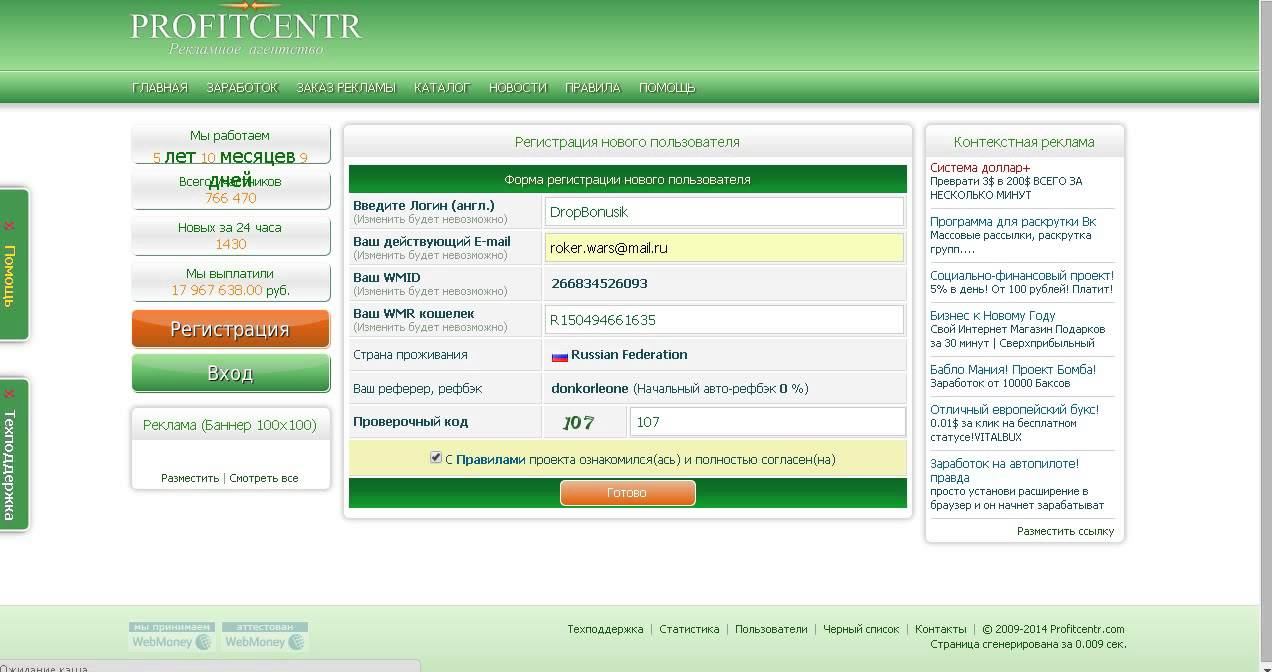
Task: Open the ЗАКАЗ РЕКЛАМЫ menu item
Action: click(346, 88)
